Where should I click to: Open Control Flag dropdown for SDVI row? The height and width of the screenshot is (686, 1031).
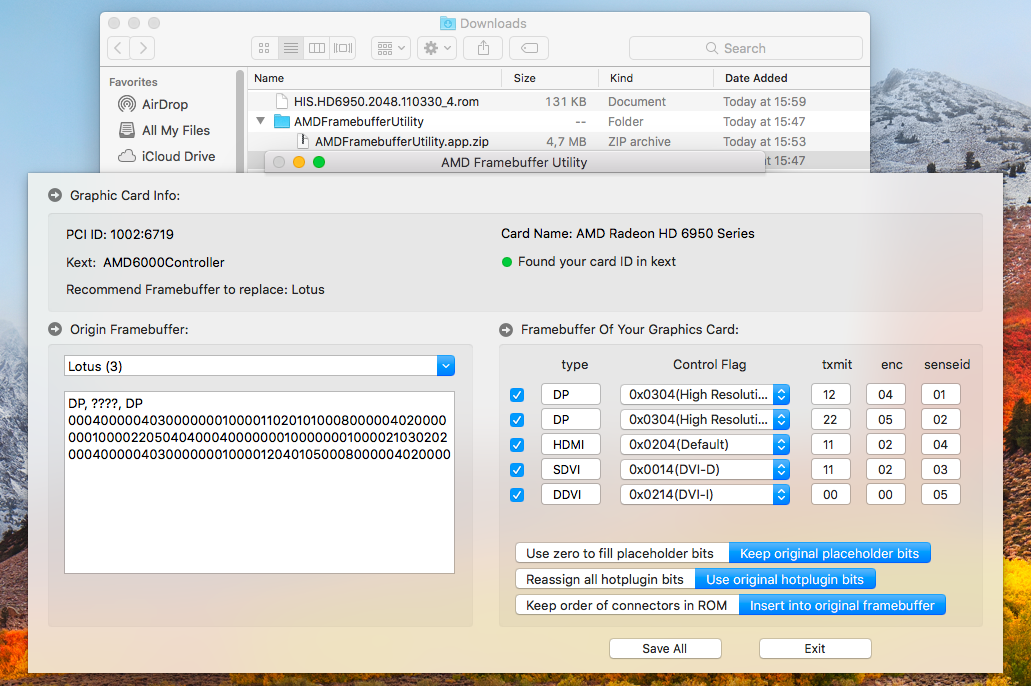[781, 470]
